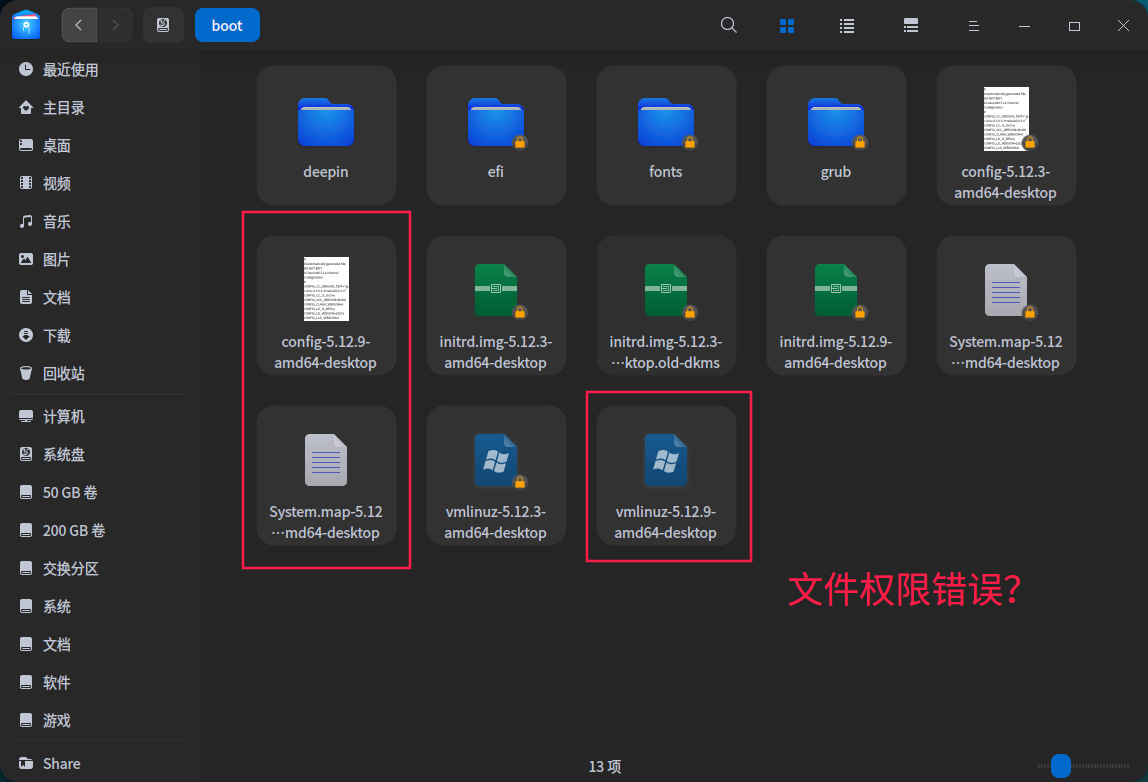The width and height of the screenshot is (1148, 782).
Task: Open the 系统 drive in sidebar
Action: tap(95, 607)
